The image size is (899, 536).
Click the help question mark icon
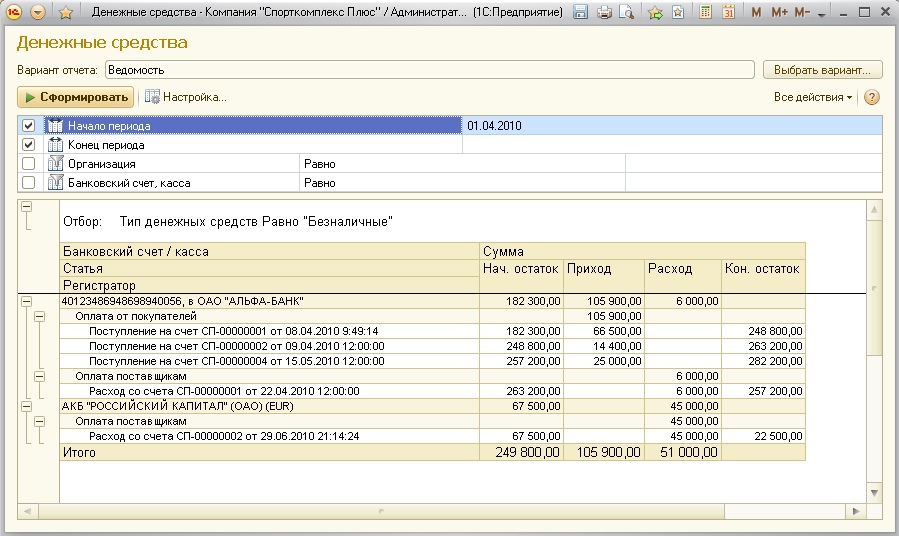tap(871, 98)
